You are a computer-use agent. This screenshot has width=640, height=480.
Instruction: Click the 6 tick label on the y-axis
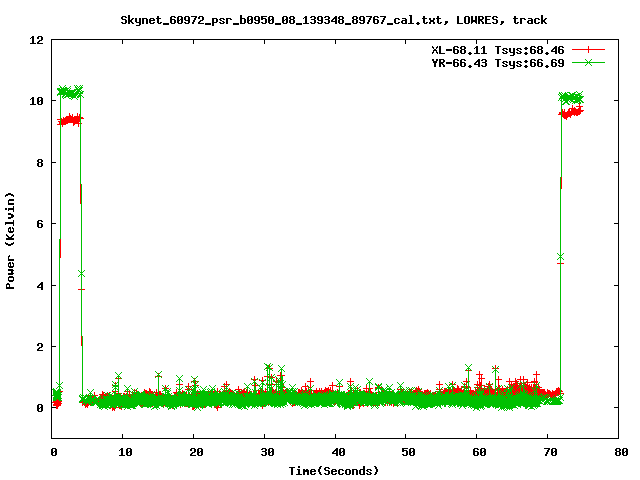coord(40,224)
